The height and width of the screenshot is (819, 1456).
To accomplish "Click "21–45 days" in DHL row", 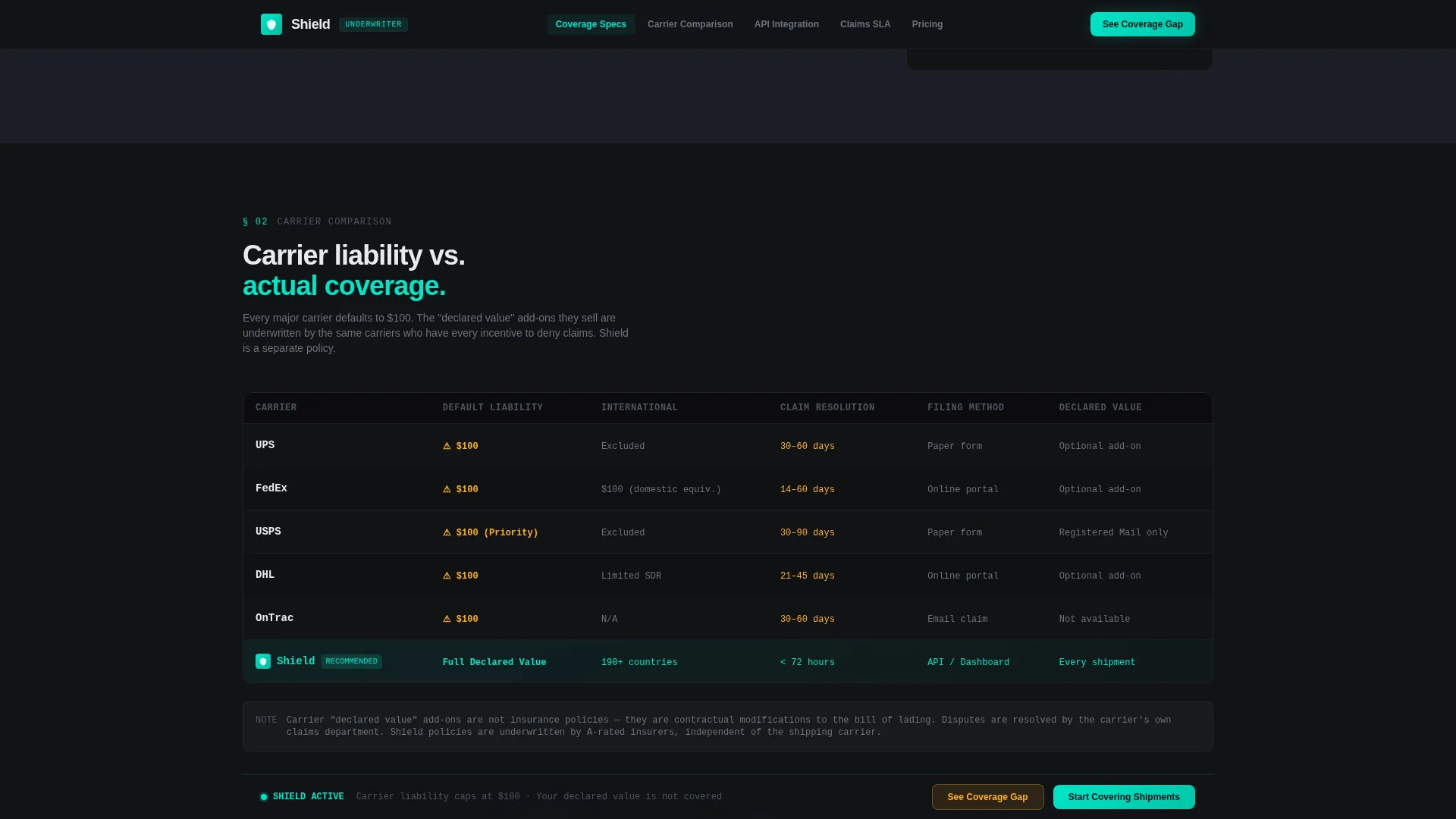I will pyautogui.click(x=808, y=576).
